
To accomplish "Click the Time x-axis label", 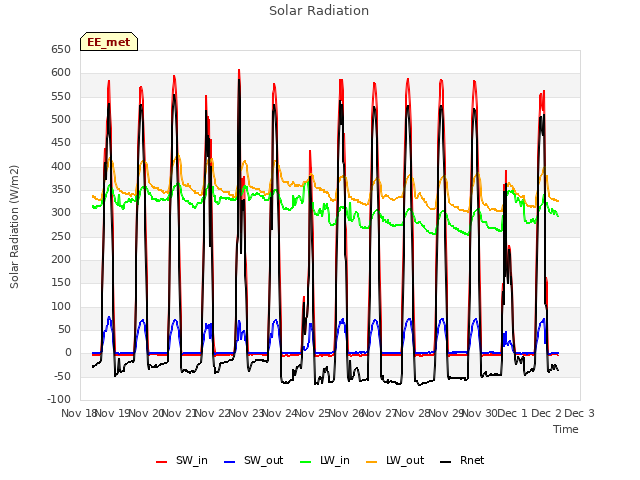I will (x=566, y=429).
